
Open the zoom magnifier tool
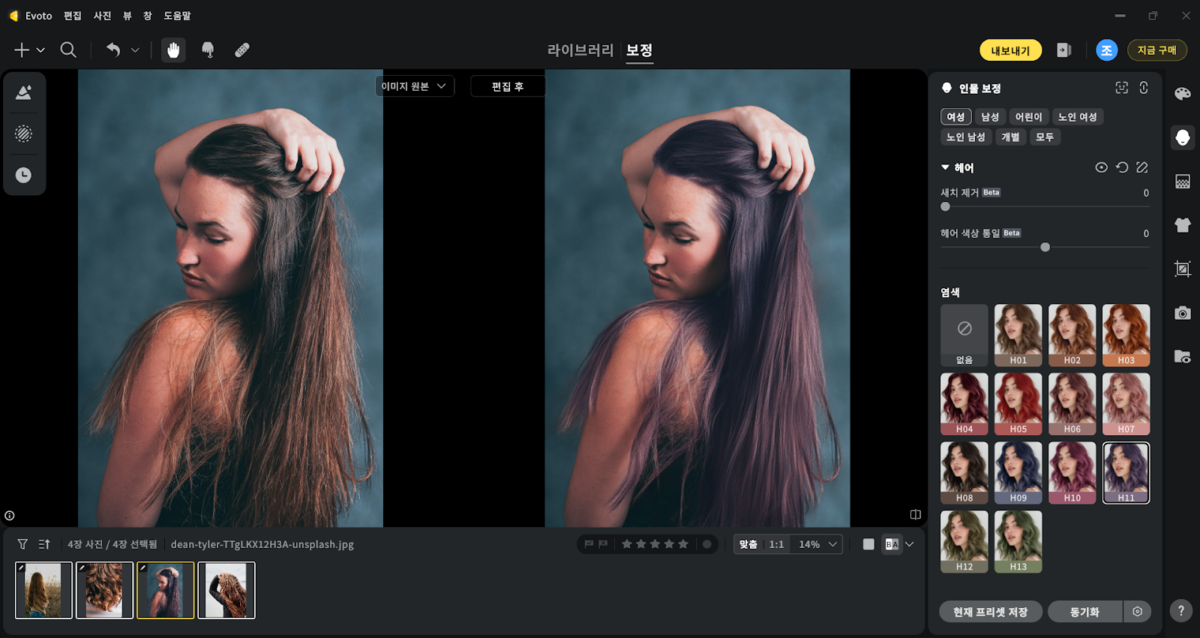pyautogui.click(x=68, y=50)
